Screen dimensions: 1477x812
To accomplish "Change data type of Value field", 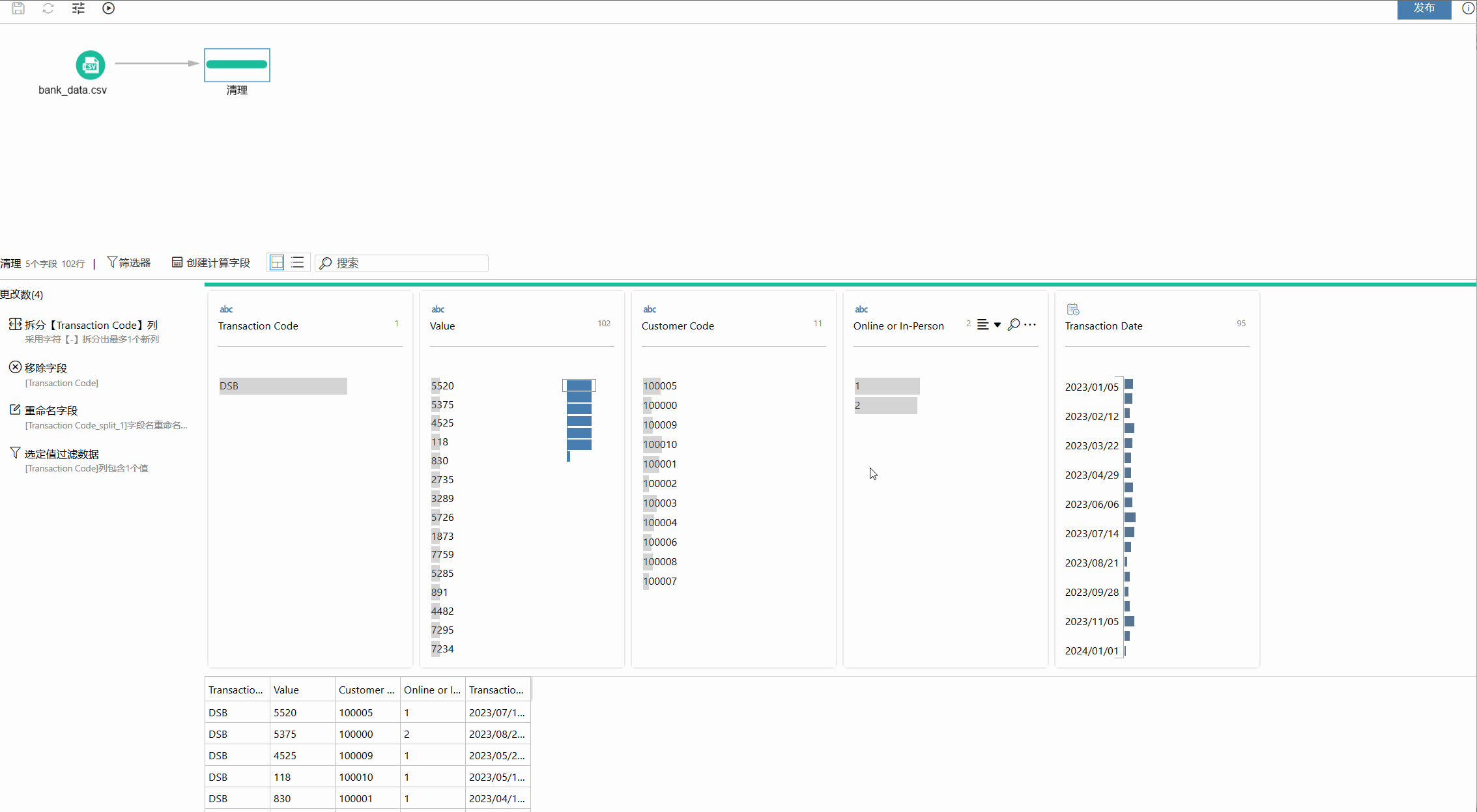I will pos(438,309).
